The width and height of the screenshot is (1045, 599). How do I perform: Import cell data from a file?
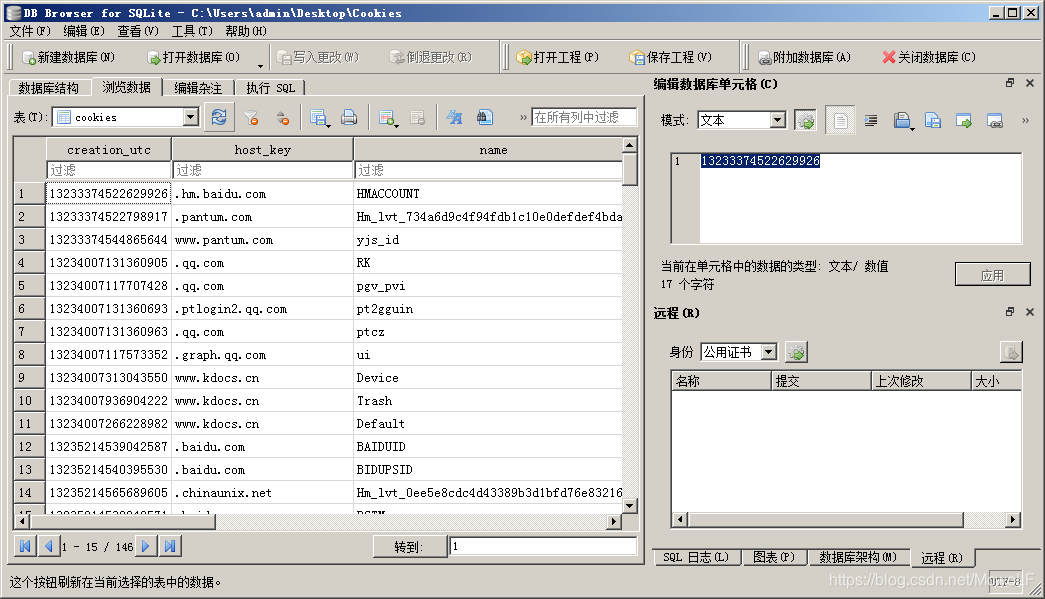click(x=903, y=118)
